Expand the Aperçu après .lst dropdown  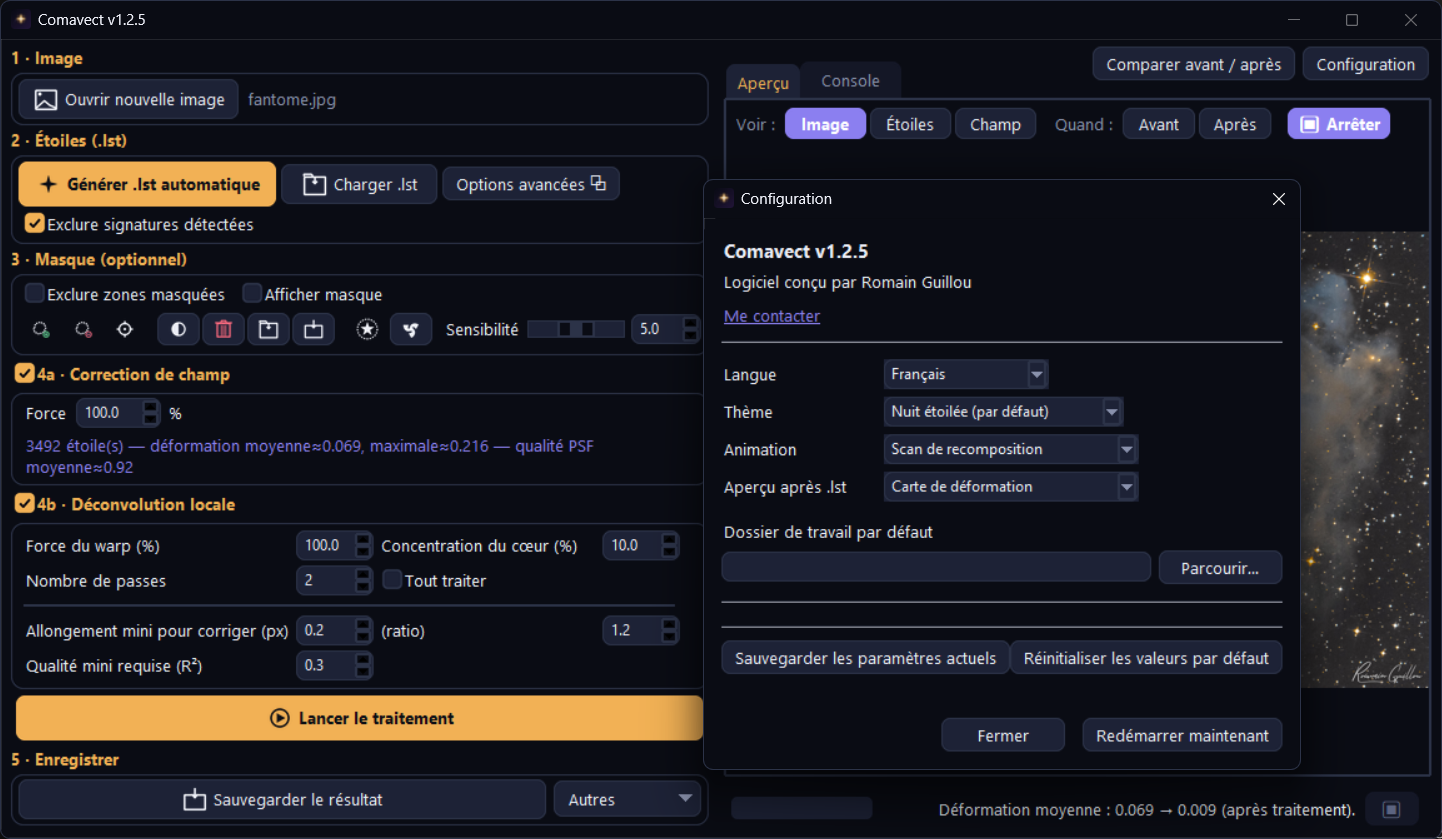[x=1011, y=486]
